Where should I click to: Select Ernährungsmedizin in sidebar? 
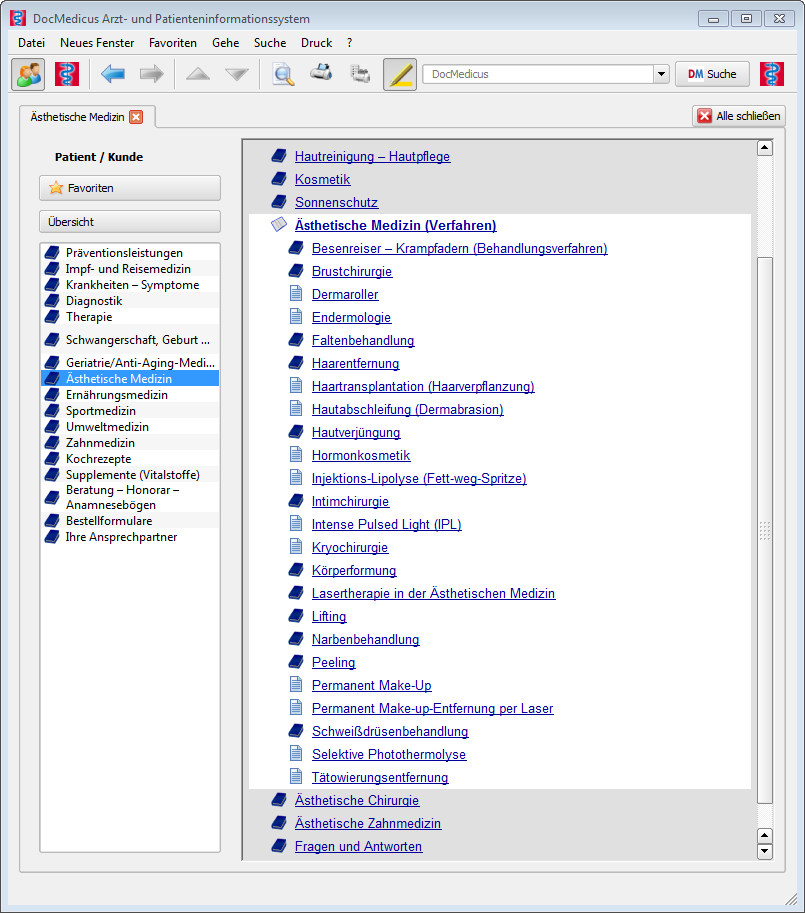point(130,395)
